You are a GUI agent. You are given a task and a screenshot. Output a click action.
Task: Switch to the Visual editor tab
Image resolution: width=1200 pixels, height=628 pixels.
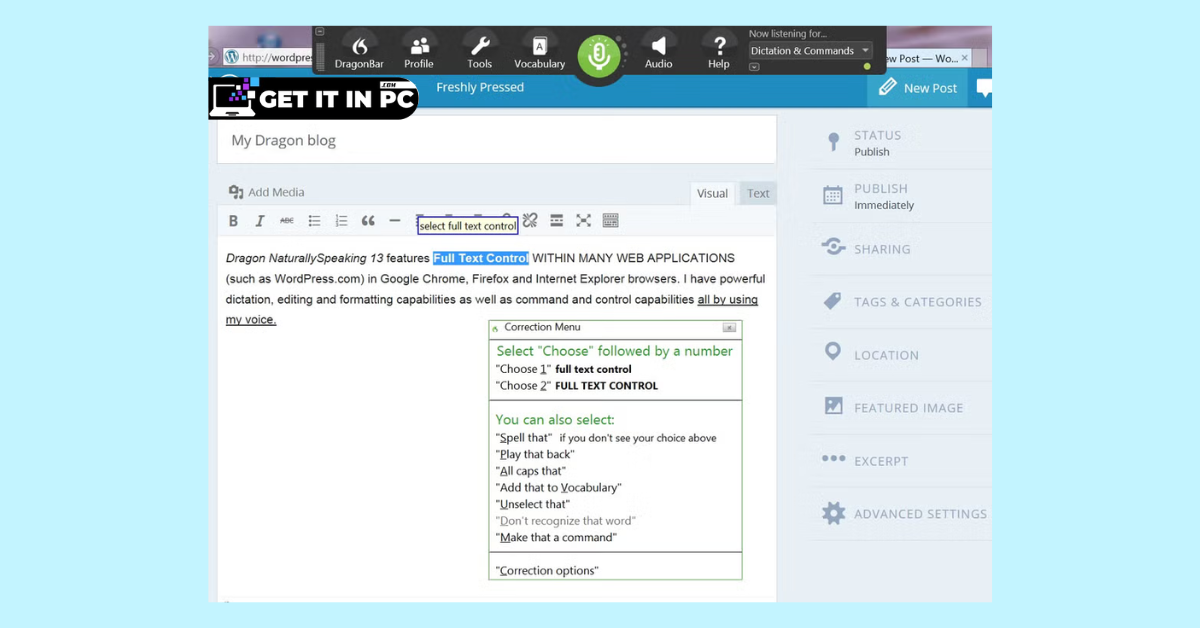713,193
